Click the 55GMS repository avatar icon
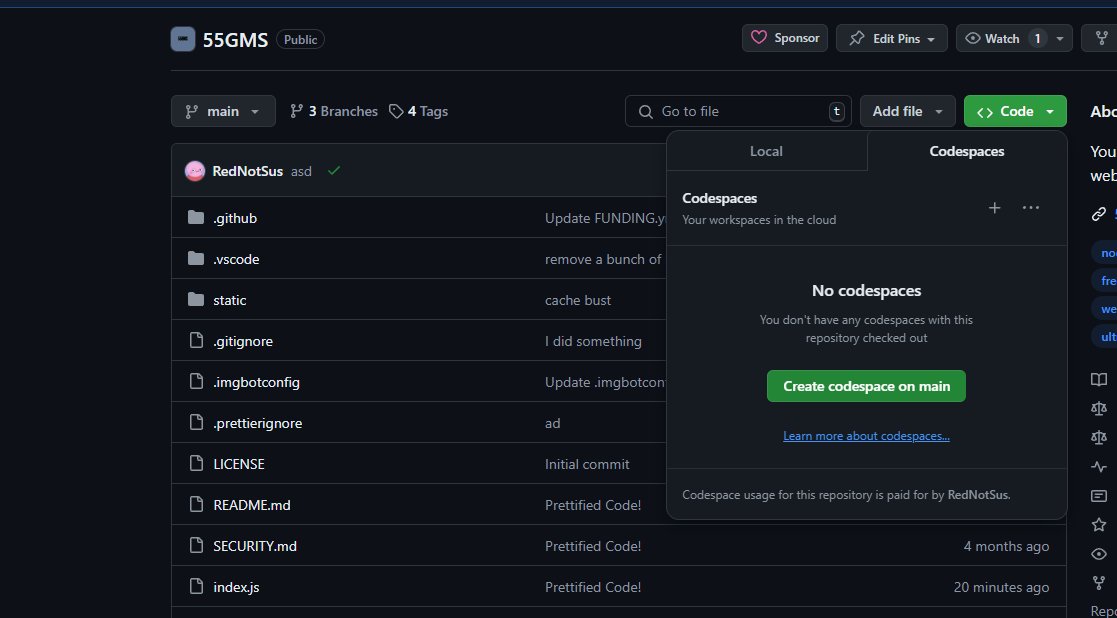1117x618 pixels. pyautogui.click(x=183, y=39)
